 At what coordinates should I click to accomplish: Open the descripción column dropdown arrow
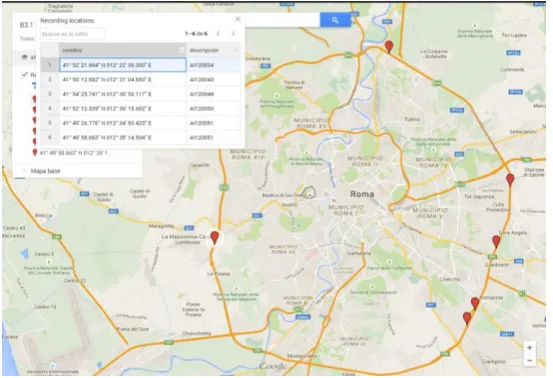point(236,50)
